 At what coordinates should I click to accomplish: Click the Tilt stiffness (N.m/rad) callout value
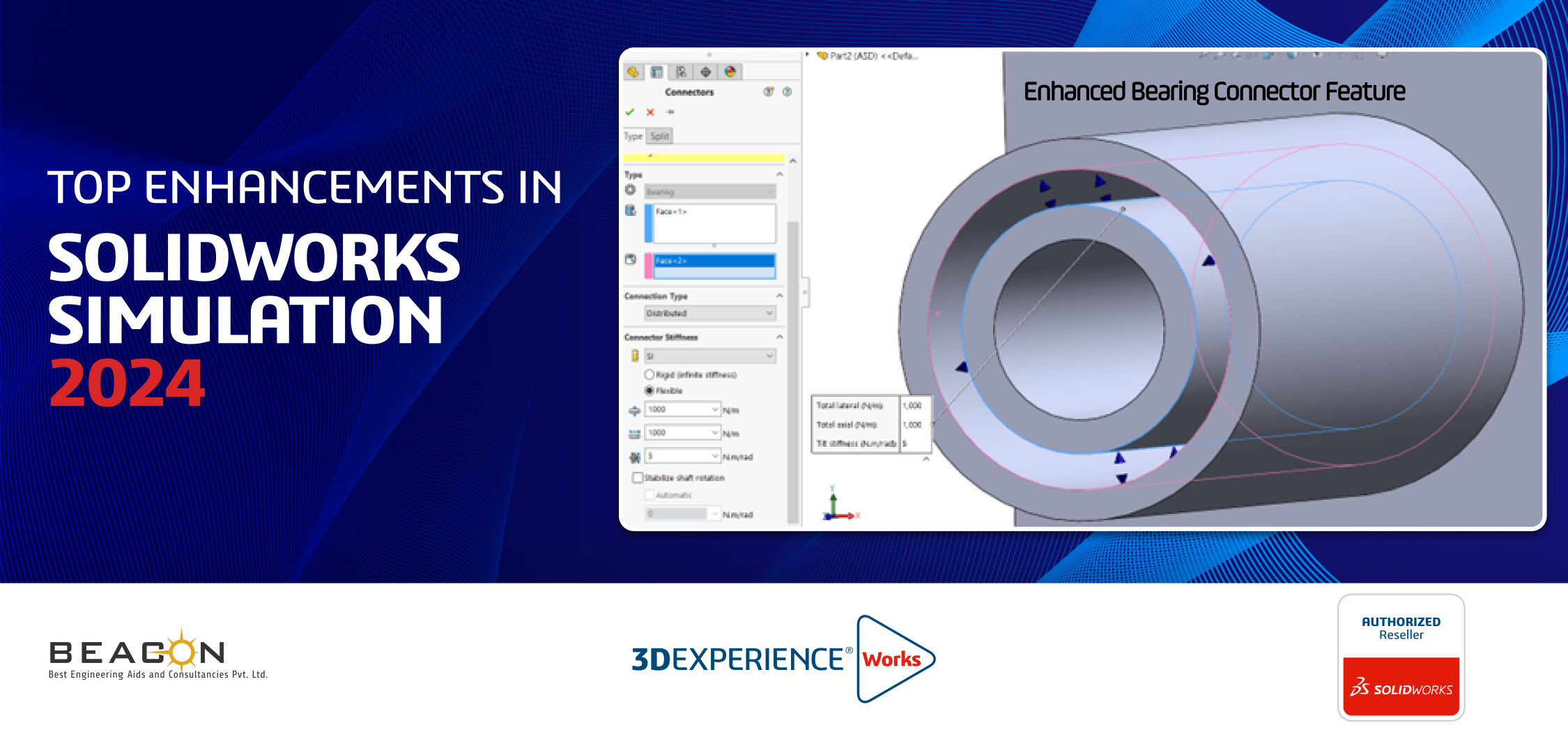click(905, 443)
